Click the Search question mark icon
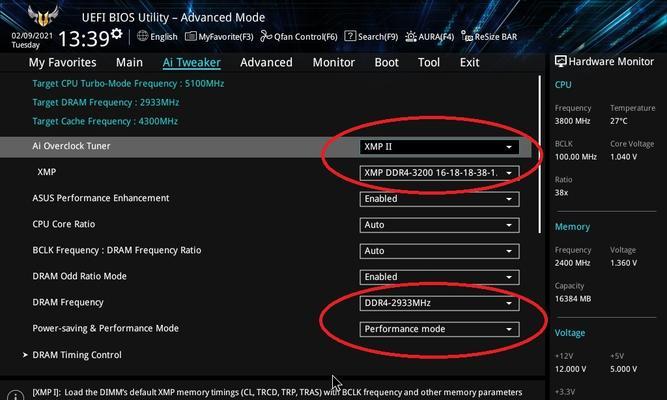Image resolution: width=667 pixels, height=400 pixels. (350, 36)
